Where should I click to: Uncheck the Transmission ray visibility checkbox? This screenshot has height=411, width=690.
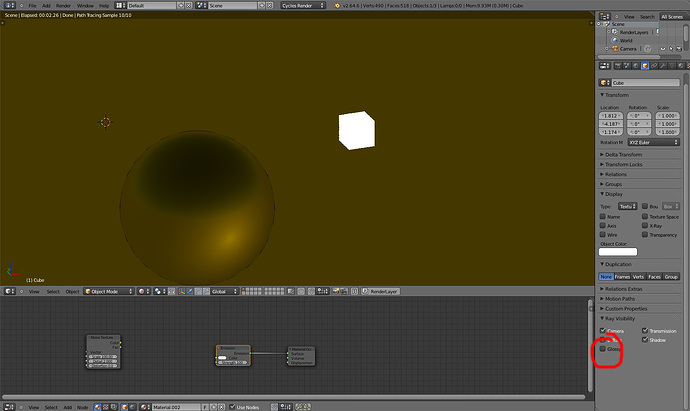(x=645, y=330)
